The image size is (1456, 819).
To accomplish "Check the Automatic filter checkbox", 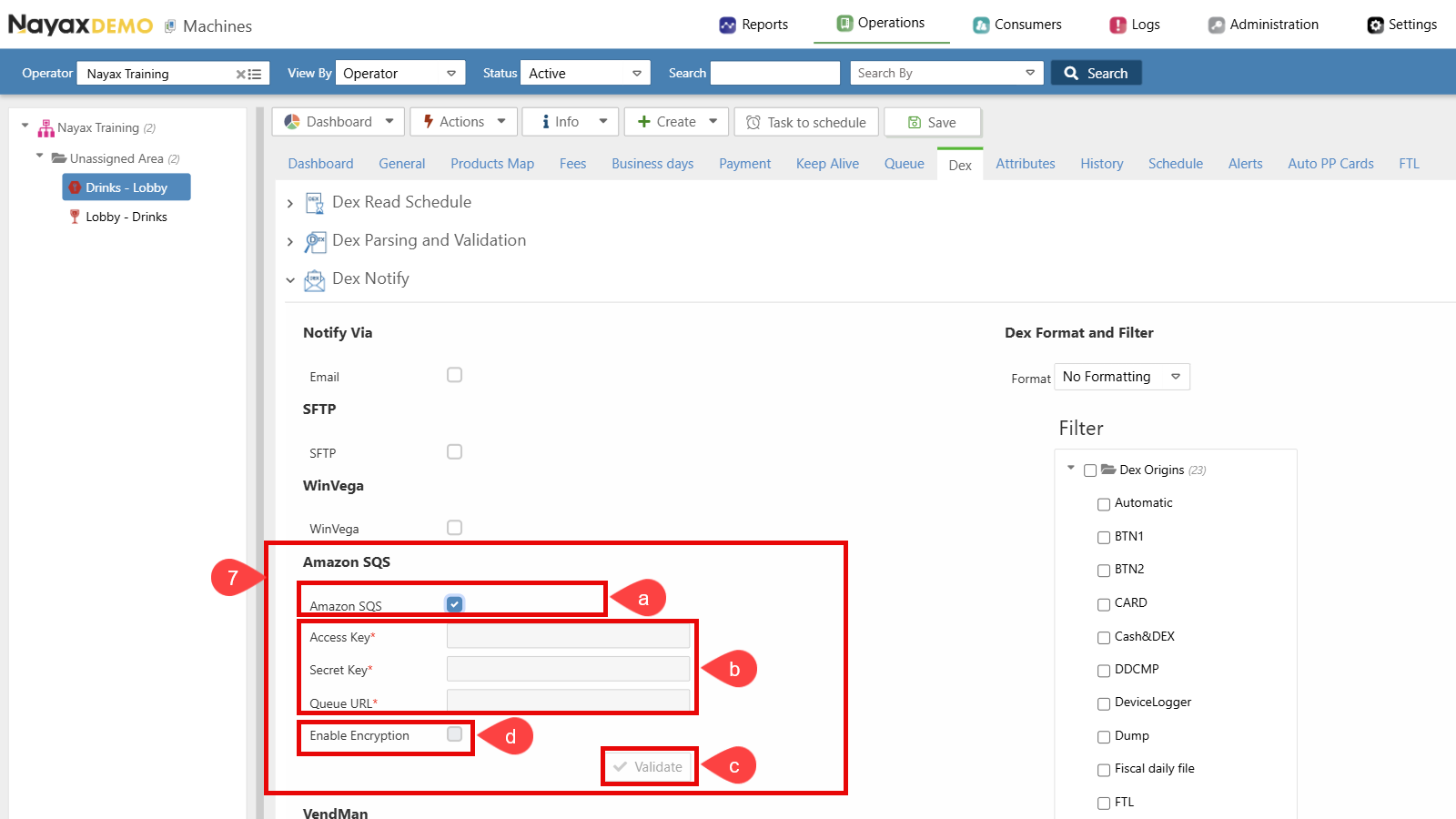I will point(1104,504).
